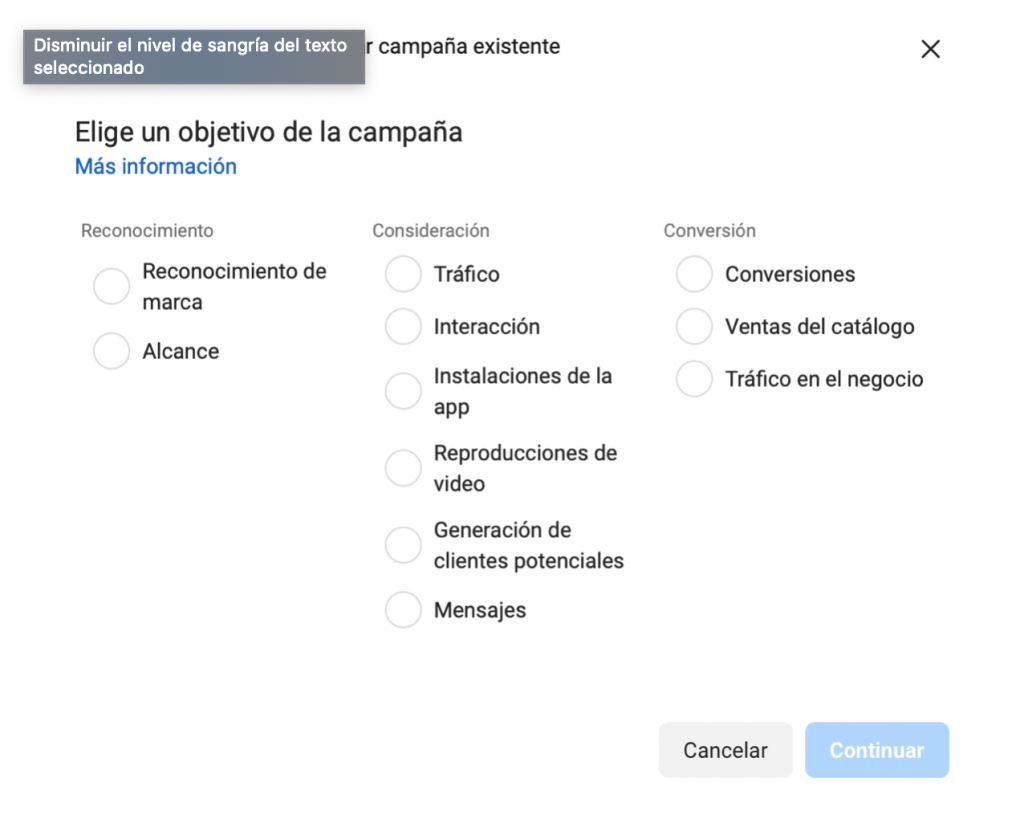Select Tráfico as campaign objective
The image size is (1024, 819).
[403, 274]
